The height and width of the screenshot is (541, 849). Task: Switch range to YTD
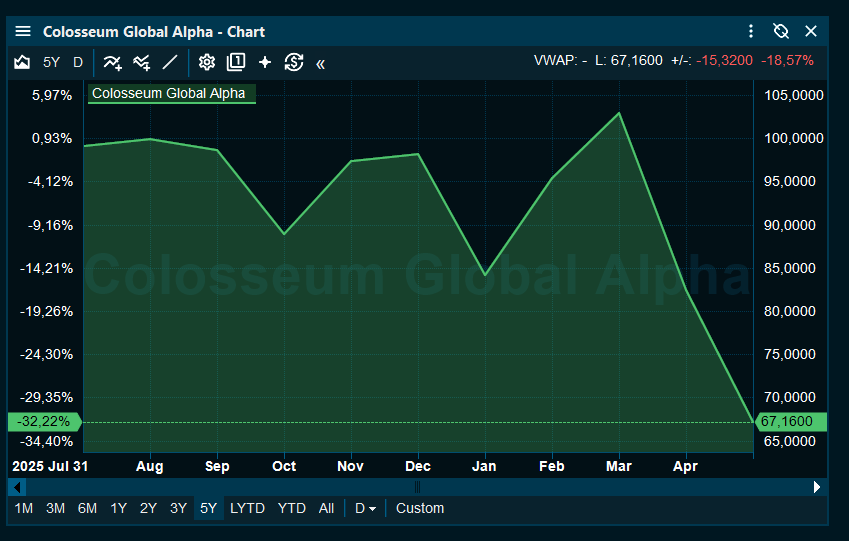point(292,509)
